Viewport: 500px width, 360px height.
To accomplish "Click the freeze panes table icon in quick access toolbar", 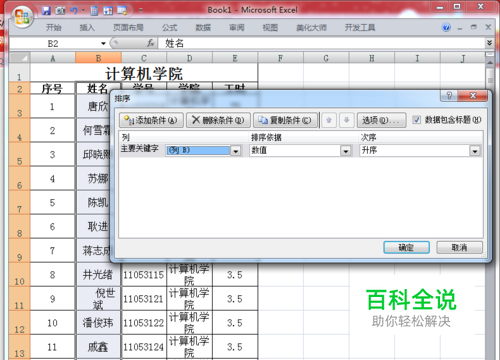I will click(x=108, y=11).
